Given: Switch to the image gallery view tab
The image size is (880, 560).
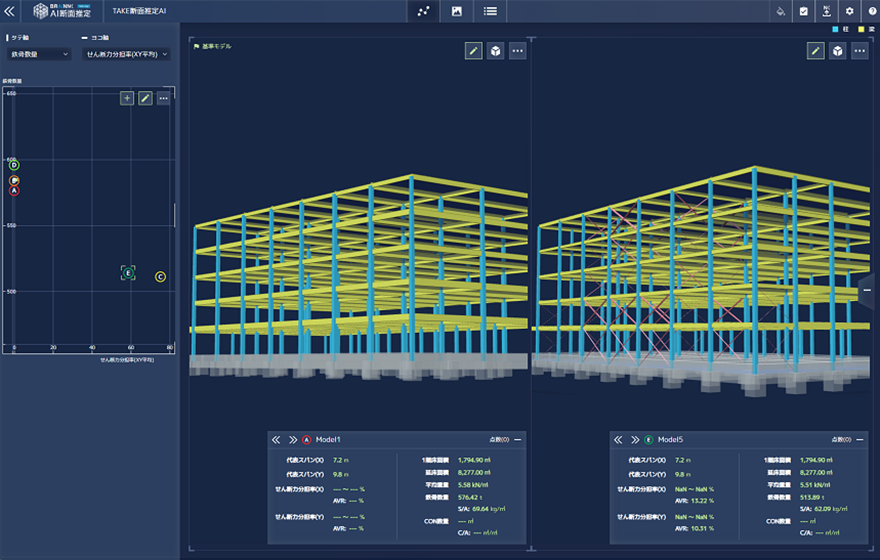Looking at the screenshot, I should pyautogui.click(x=457, y=11).
